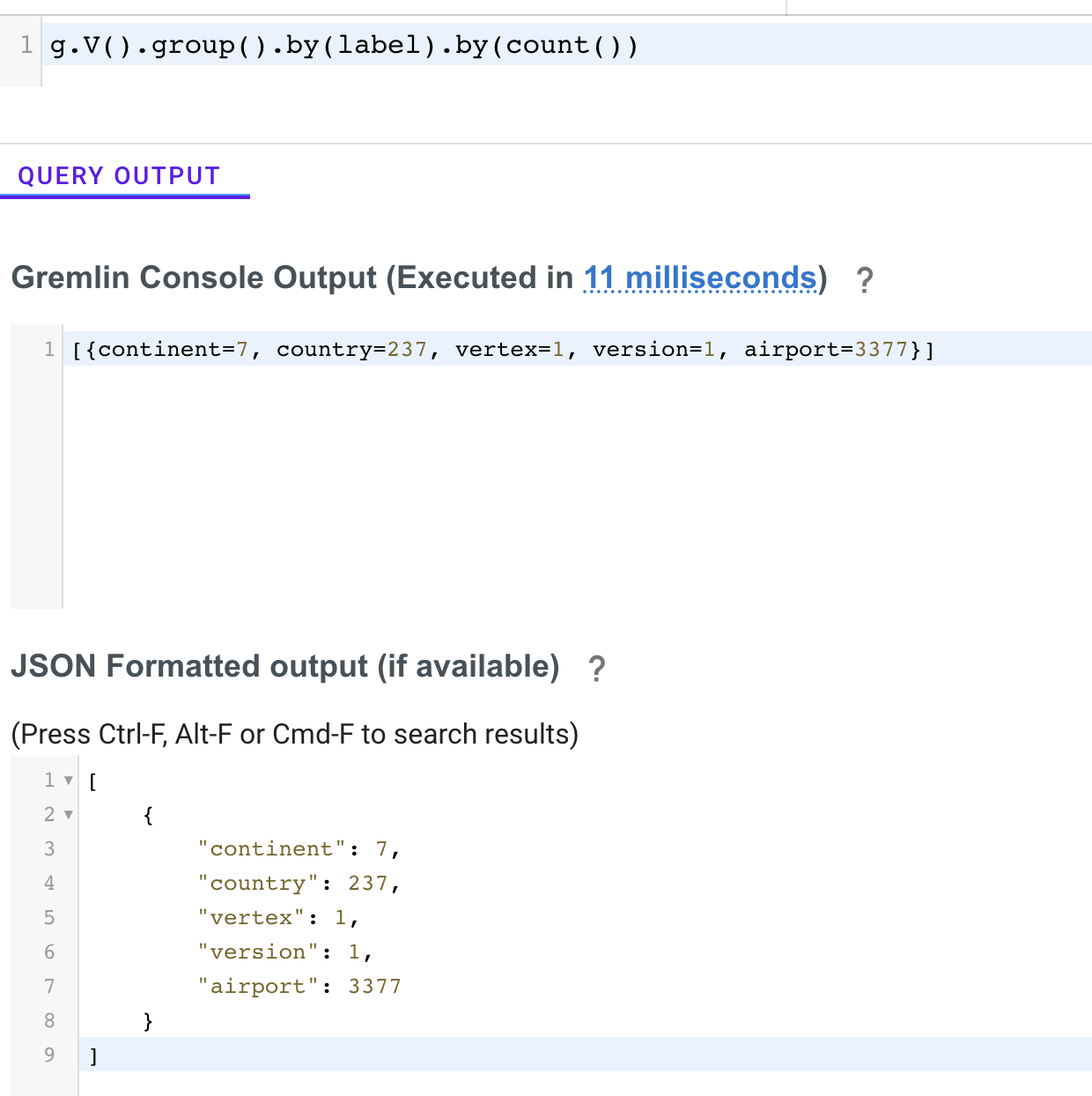Collapse the JSON object fold arrow on line 2
The height and width of the screenshot is (1096, 1092).
pos(69,815)
